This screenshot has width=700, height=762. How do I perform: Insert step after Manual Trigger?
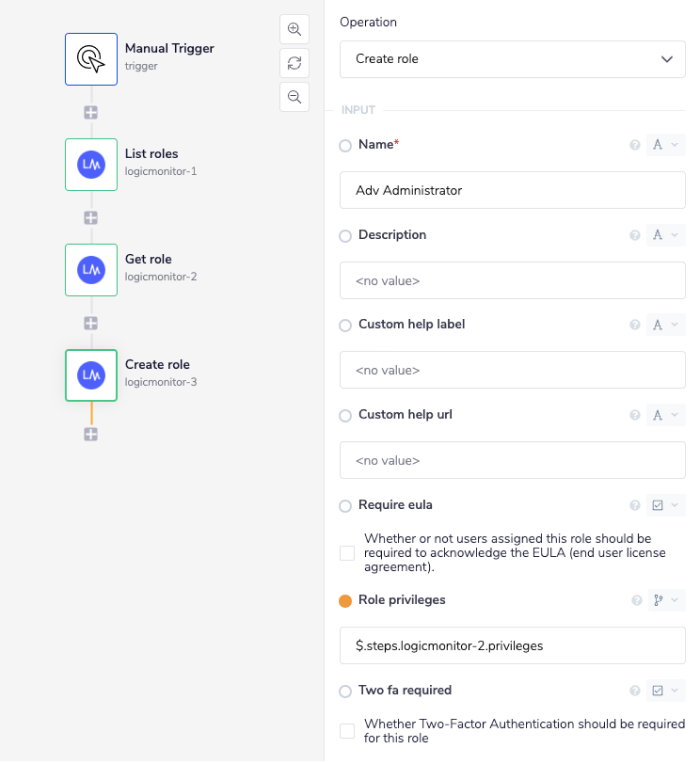pyautogui.click(x=91, y=113)
